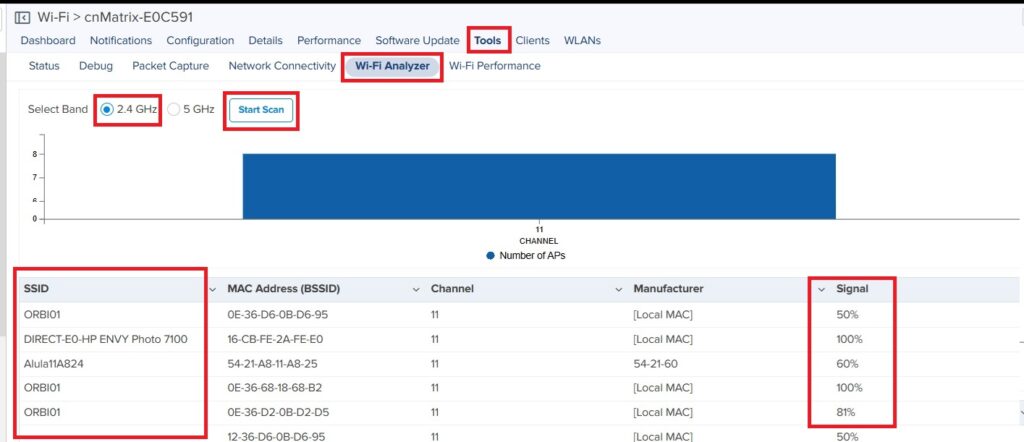Select the DIRECT-E0-HP ENVY Photo 7100 row
This screenshot has height=442, width=1024.
pyautogui.click(x=105, y=339)
